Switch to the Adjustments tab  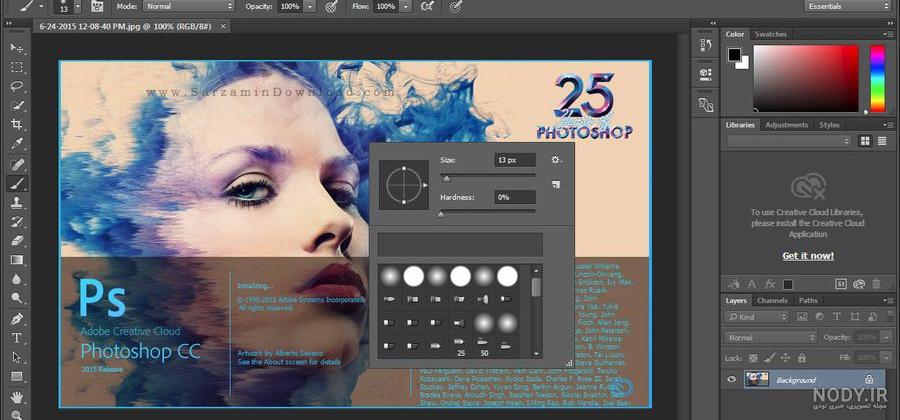point(786,125)
